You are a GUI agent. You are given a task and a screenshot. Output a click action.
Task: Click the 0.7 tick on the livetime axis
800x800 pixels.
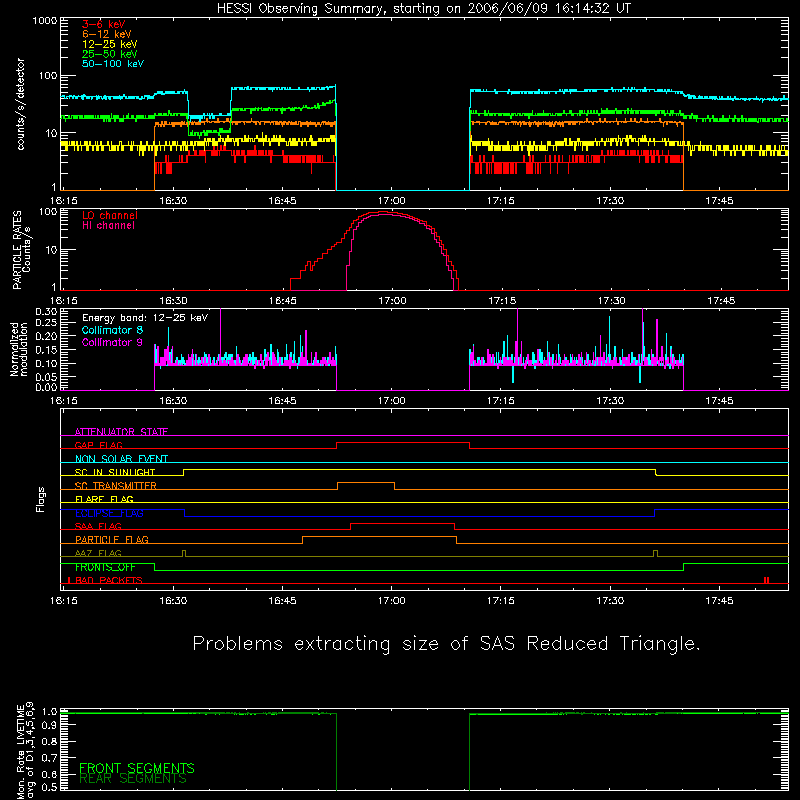click(49, 758)
